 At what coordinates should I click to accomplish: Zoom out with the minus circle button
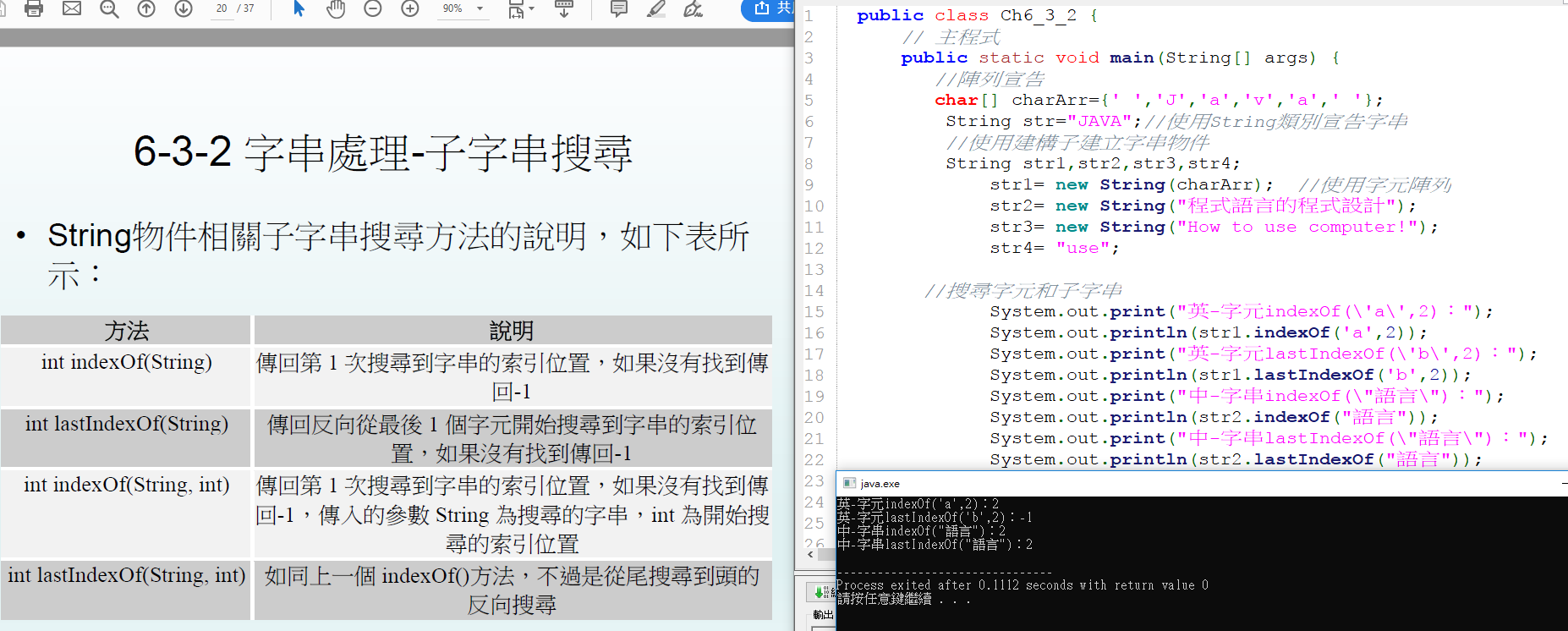tap(373, 8)
